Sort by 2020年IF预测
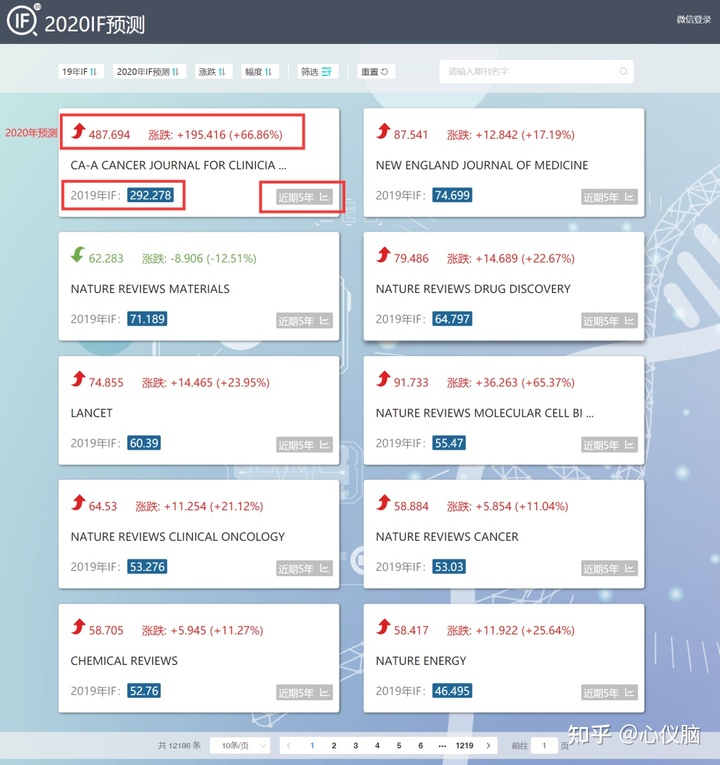Screen dimensions: 720x765 click(x=149, y=72)
